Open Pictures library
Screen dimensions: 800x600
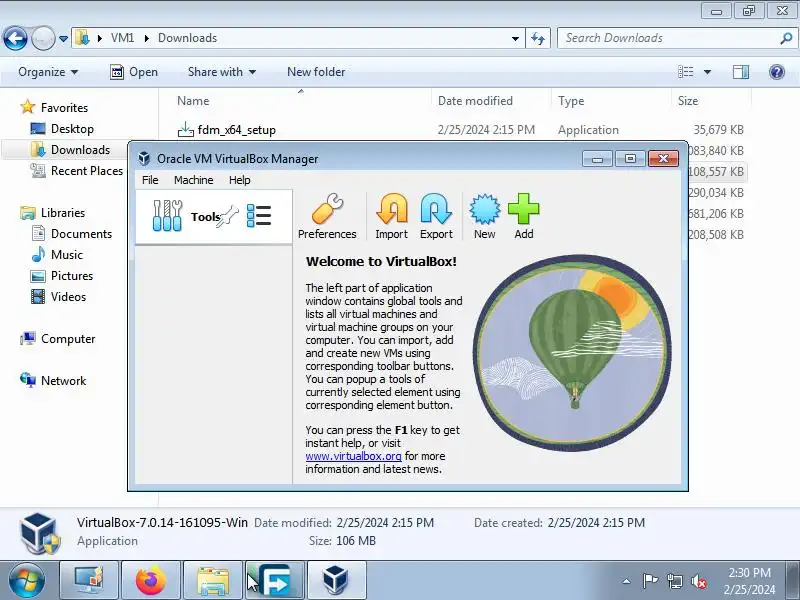point(72,276)
